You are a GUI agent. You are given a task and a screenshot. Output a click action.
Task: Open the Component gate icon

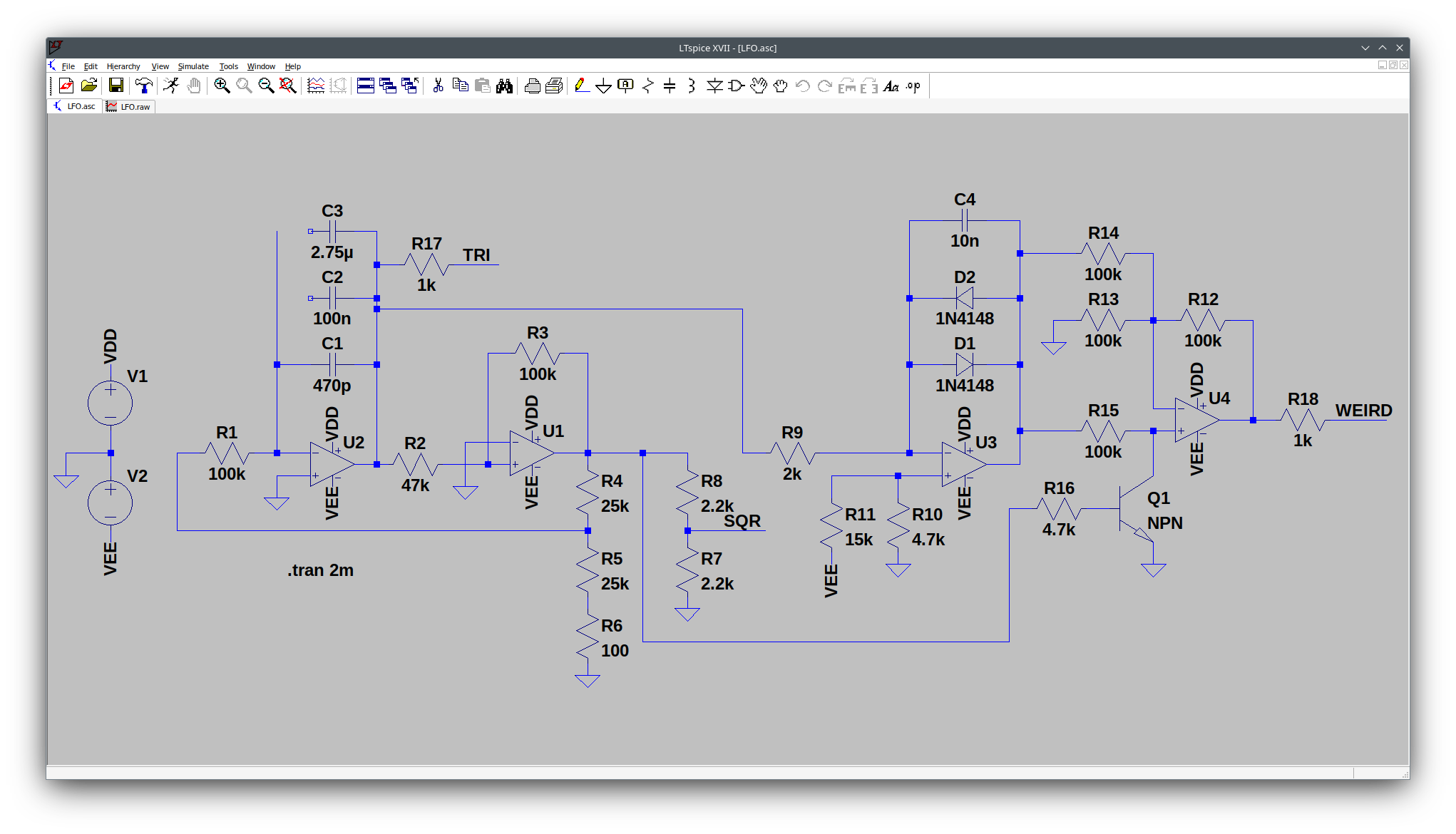(737, 86)
